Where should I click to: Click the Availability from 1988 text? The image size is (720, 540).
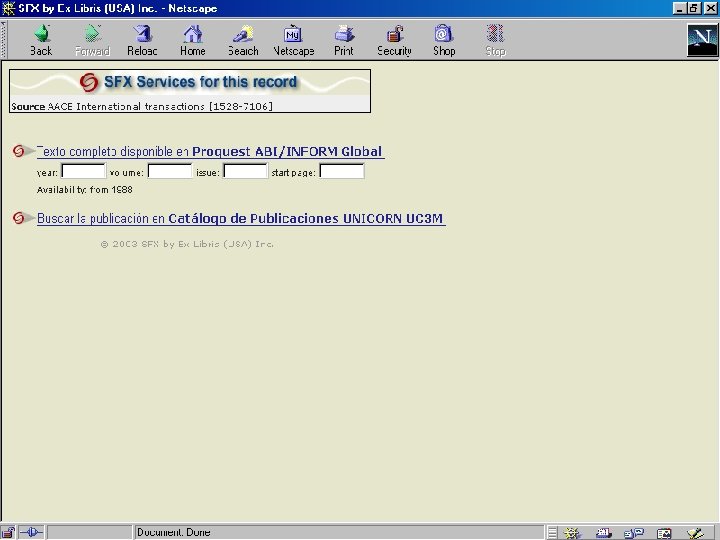click(84, 190)
